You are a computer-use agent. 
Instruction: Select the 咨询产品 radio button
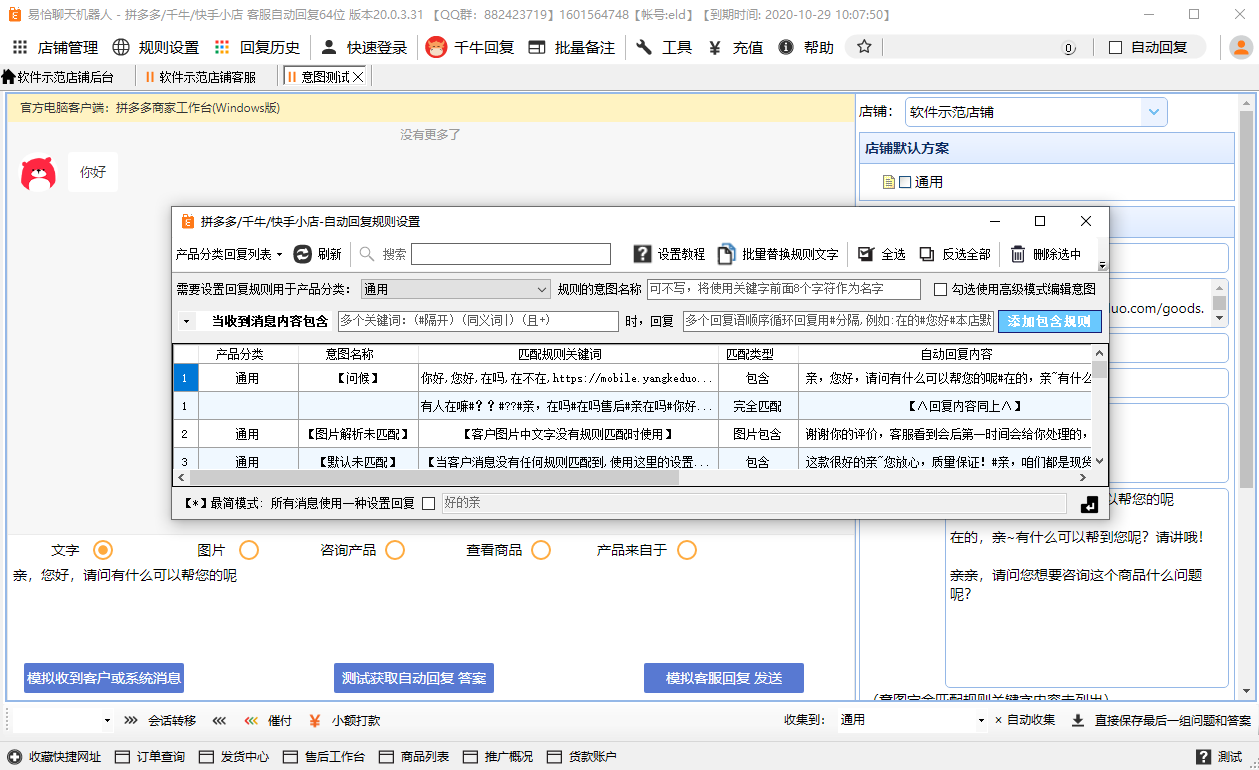tap(395, 550)
